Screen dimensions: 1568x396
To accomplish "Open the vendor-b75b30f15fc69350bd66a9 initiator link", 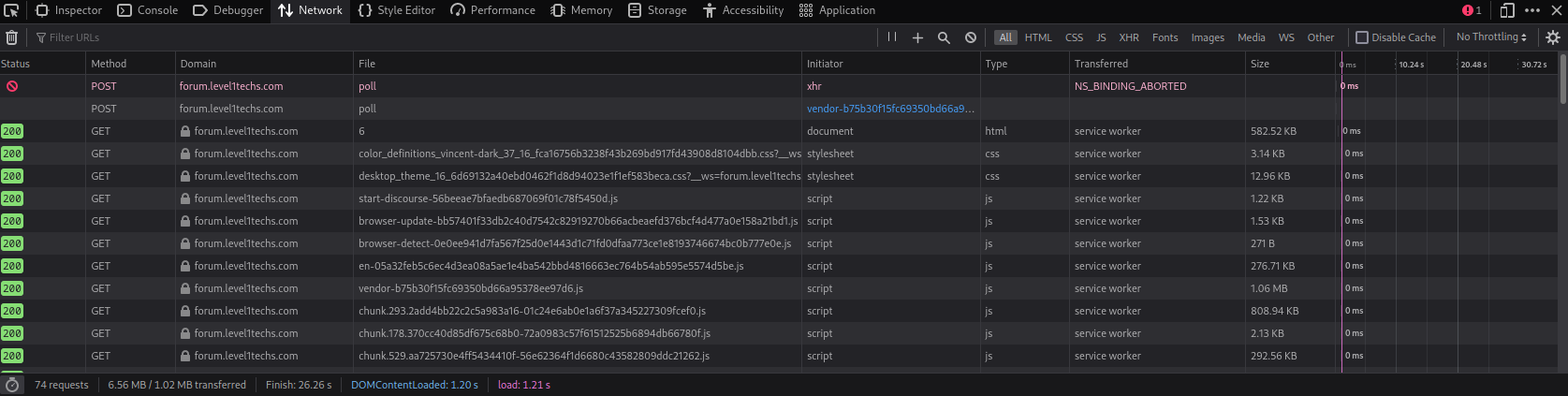I will click(890, 109).
